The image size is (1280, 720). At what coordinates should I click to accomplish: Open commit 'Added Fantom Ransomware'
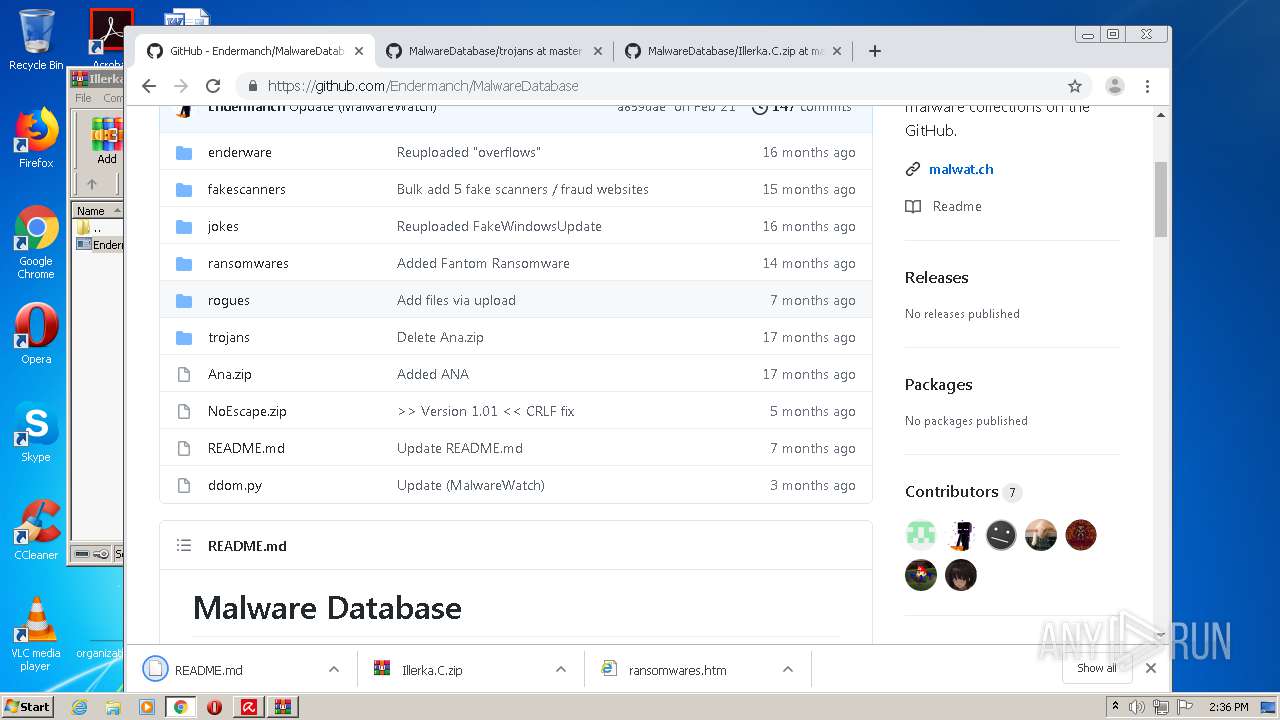(x=483, y=263)
